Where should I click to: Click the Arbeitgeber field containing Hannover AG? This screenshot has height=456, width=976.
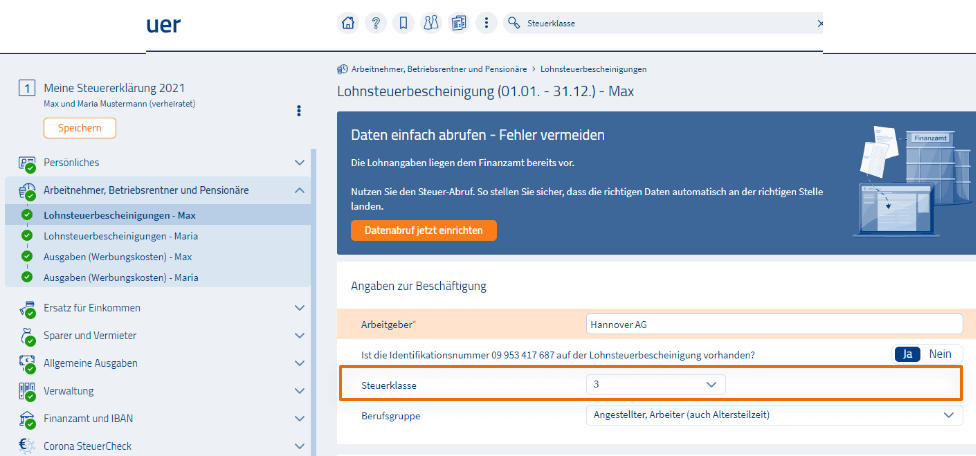click(x=773, y=324)
